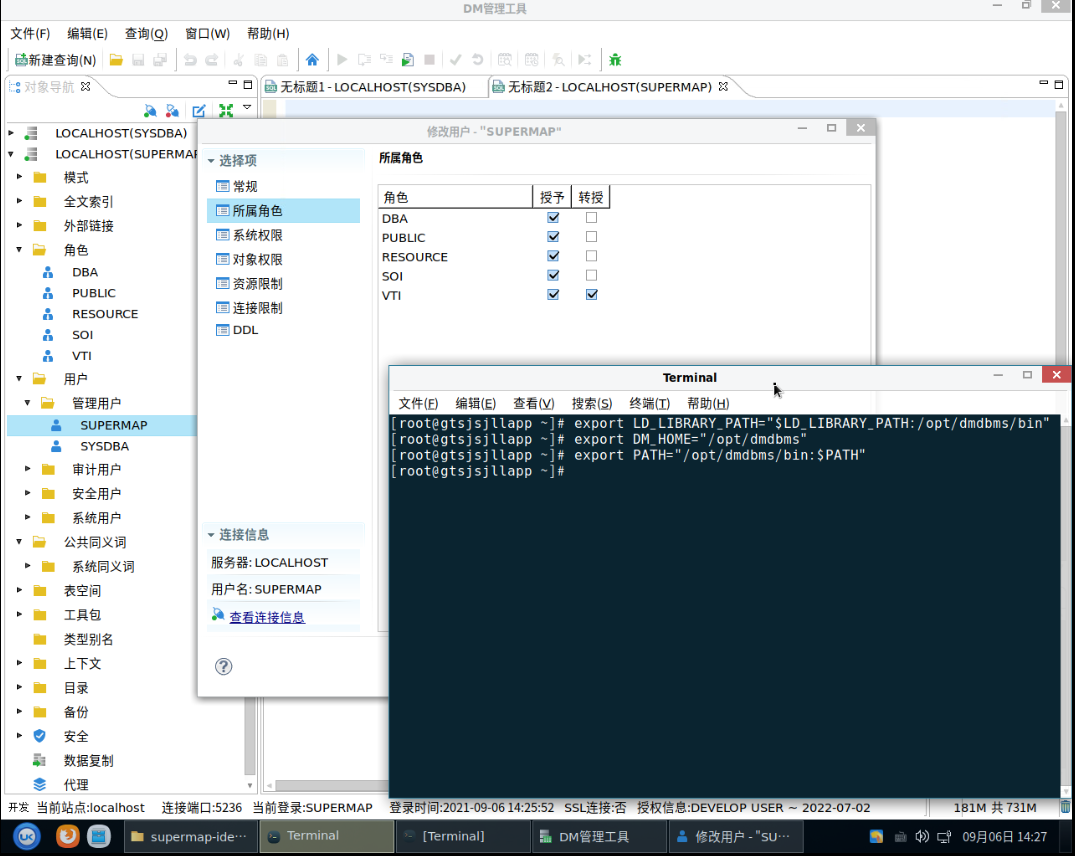Open the UK start menu icon in taskbar
This screenshot has height=856, width=1075.
(27, 837)
